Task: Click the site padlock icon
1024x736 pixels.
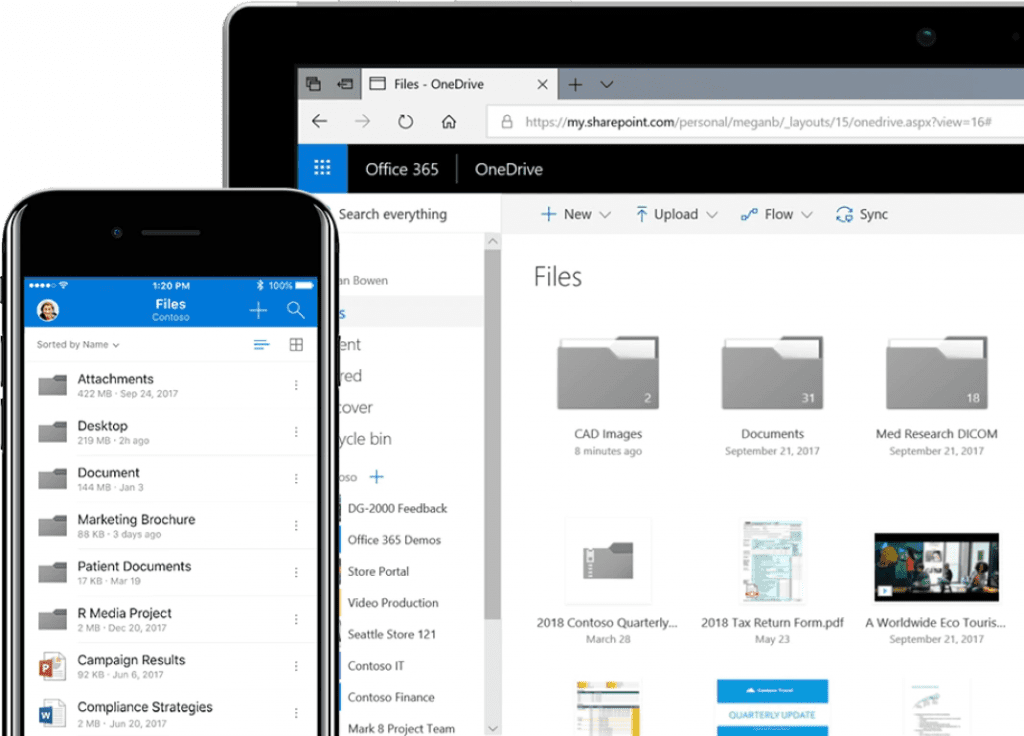Action: [x=506, y=121]
